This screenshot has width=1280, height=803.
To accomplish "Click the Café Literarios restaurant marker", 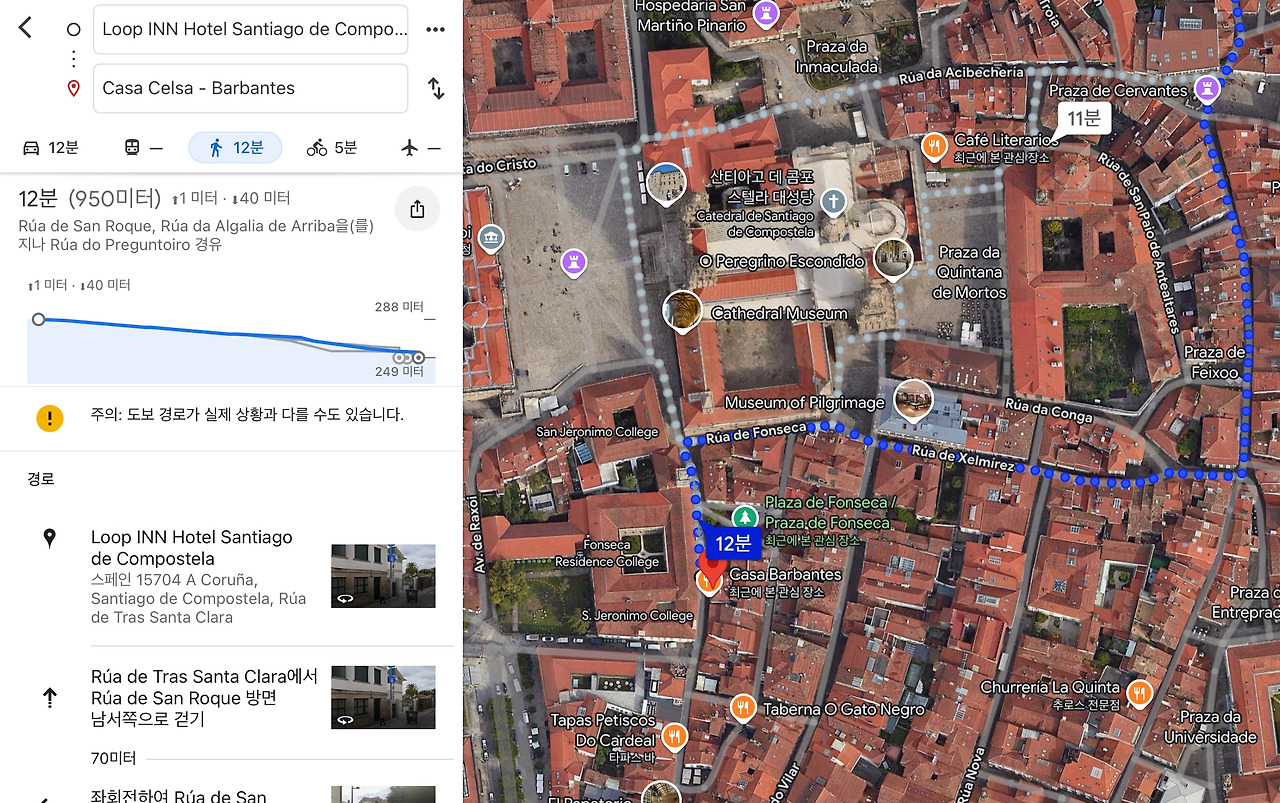I will point(934,147).
